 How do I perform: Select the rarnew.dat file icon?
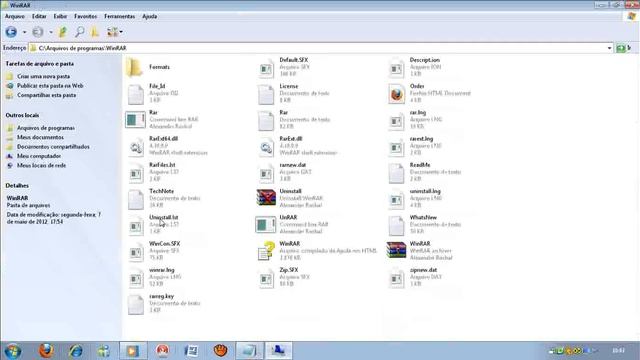tap(266, 174)
